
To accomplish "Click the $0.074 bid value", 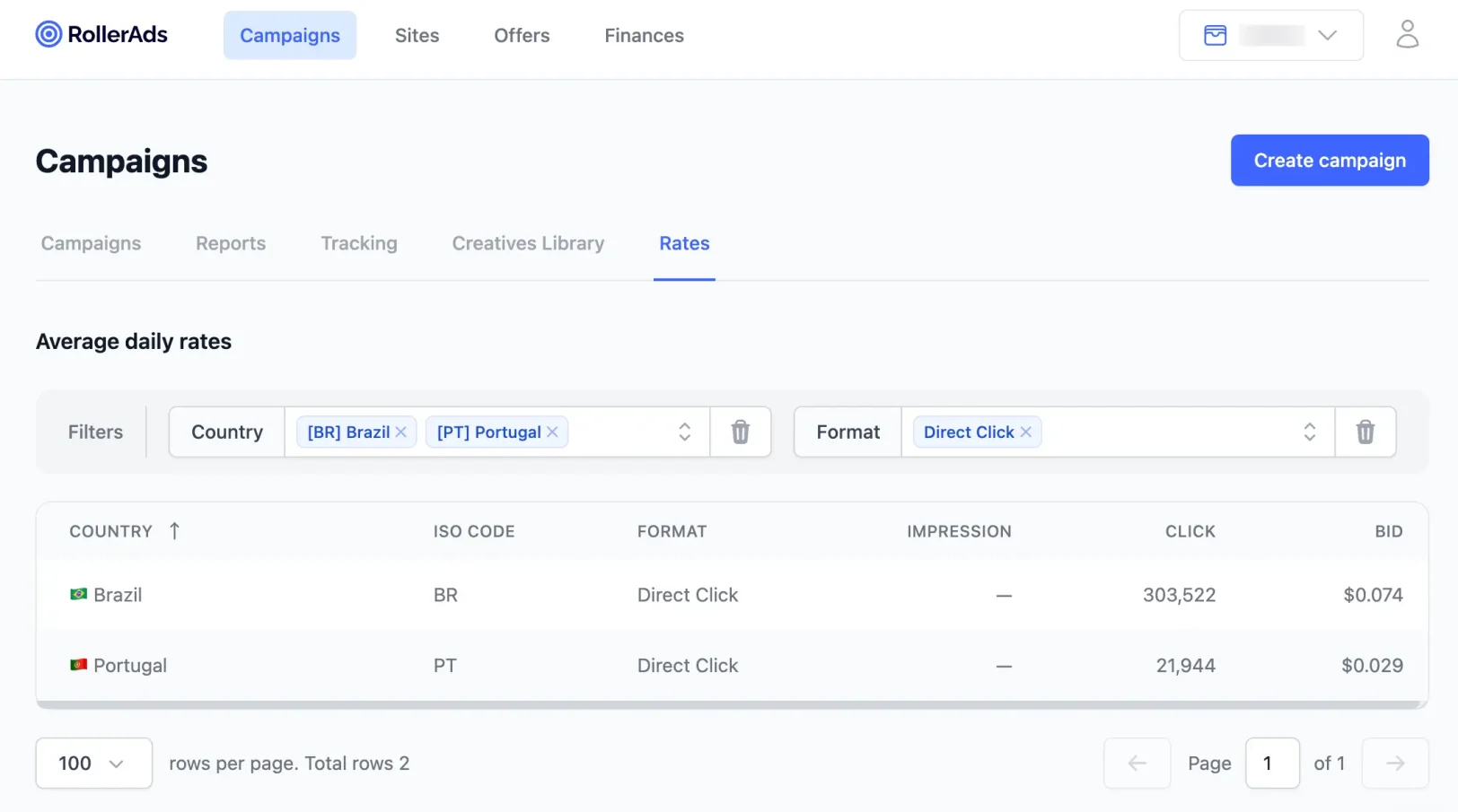I will click(1373, 595).
